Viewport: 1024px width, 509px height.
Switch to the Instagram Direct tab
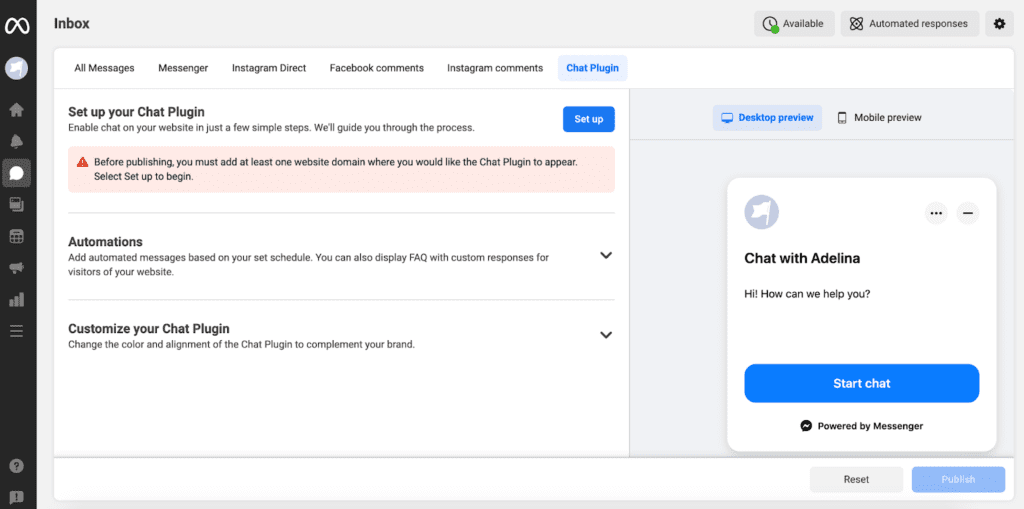pyautogui.click(x=269, y=68)
